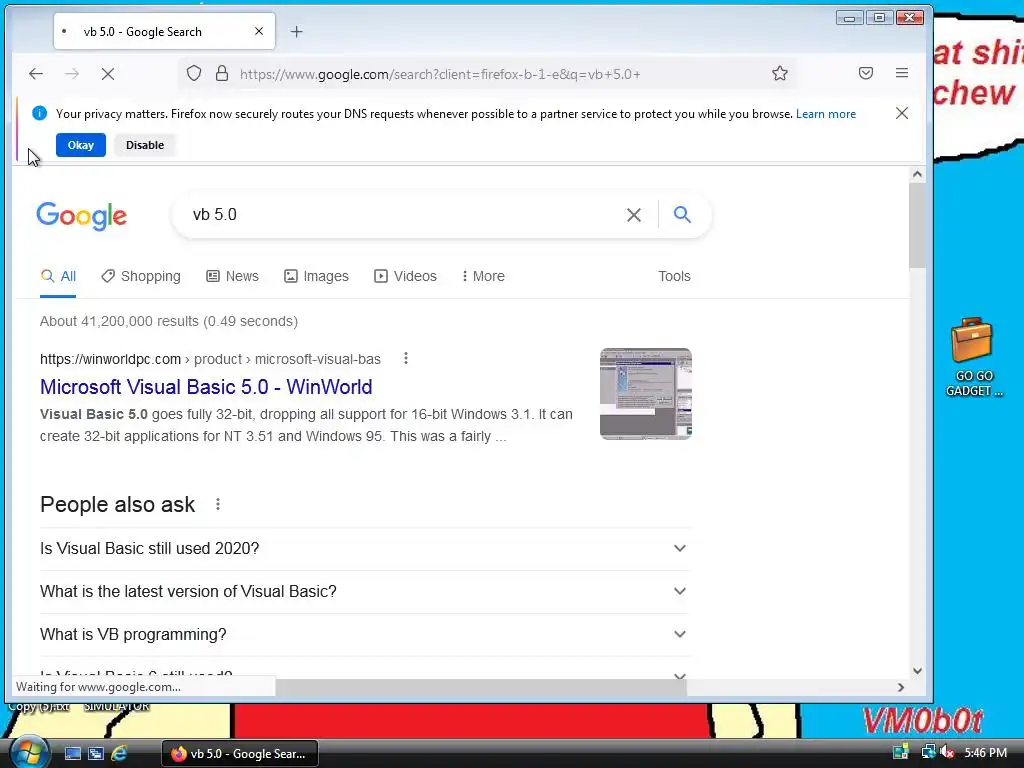The height and width of the screenshot is (768, 1024).
Task: Switch to the News tab
Action: click(x=232, y=276)
